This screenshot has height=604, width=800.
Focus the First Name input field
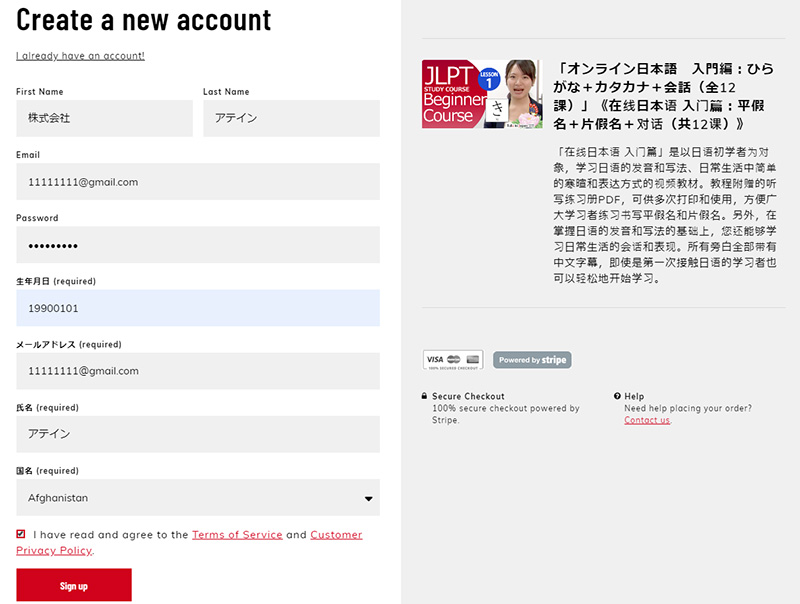(104, 118)
